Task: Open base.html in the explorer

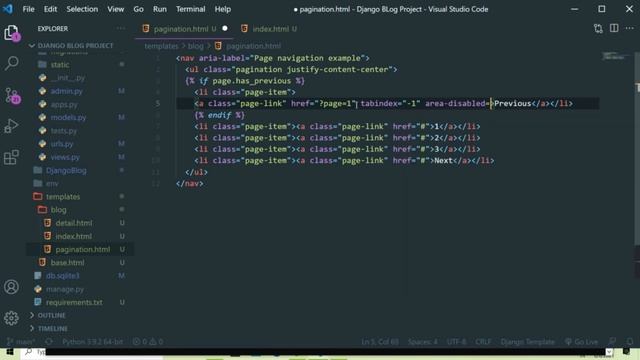Action: coord(67,263)
